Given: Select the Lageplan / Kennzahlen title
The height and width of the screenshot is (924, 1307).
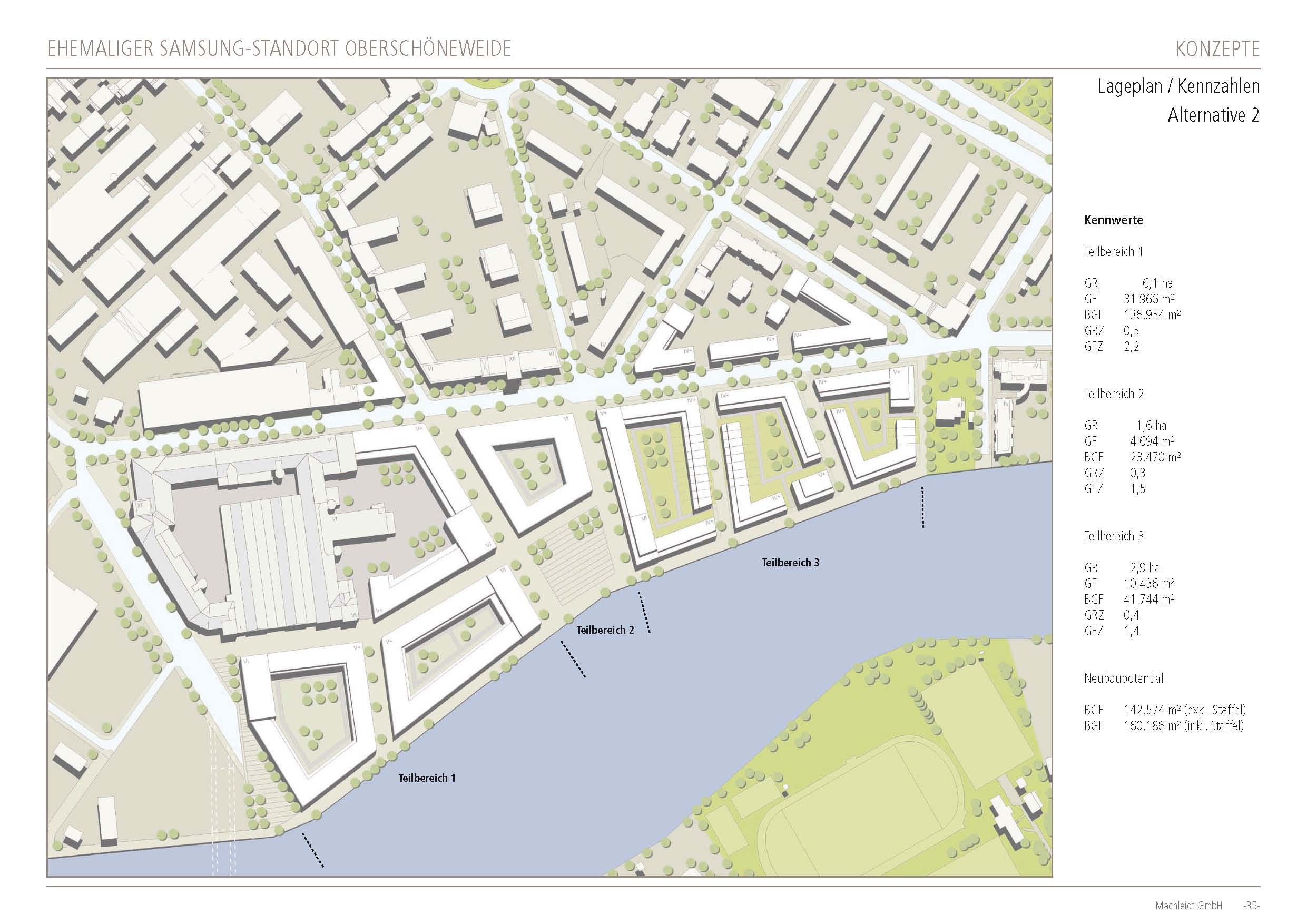Looking at the screenshot, I should (1178, 86).
